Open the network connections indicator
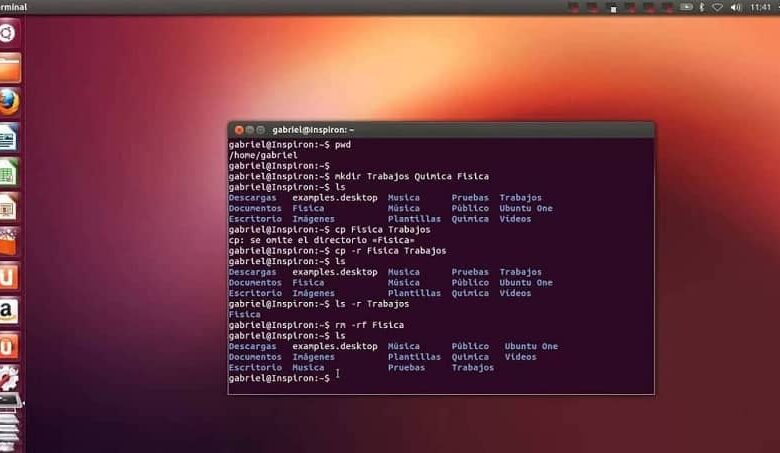Image resolution: width=780 pixels, height=453 pixels. pos(717,7)
